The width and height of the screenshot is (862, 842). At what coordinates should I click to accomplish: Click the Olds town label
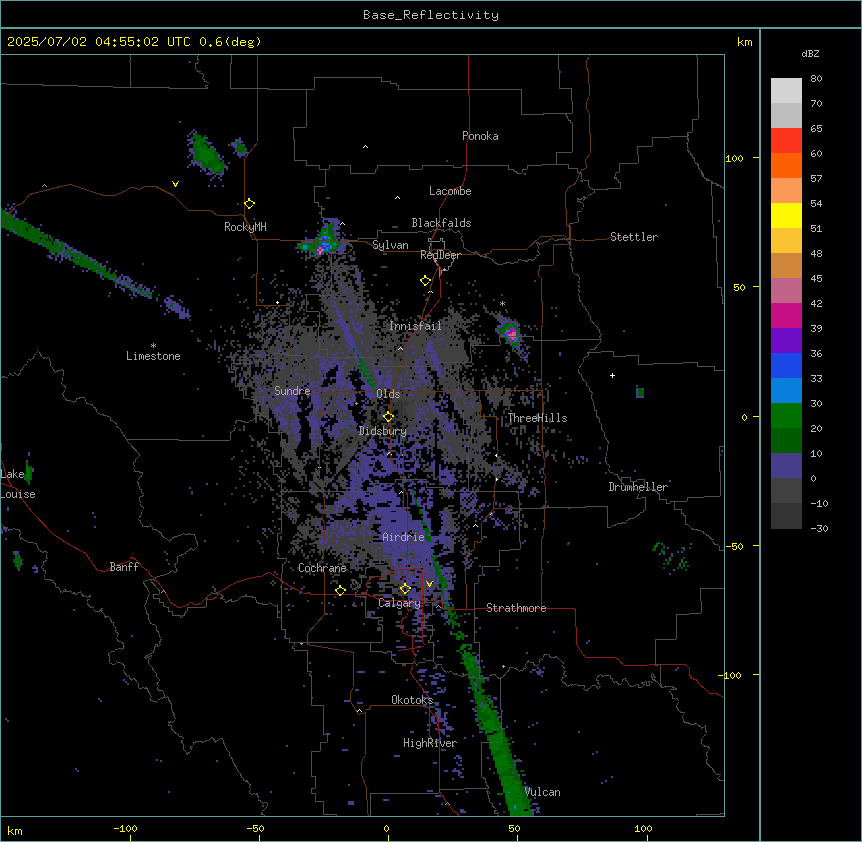pos(388,394)
